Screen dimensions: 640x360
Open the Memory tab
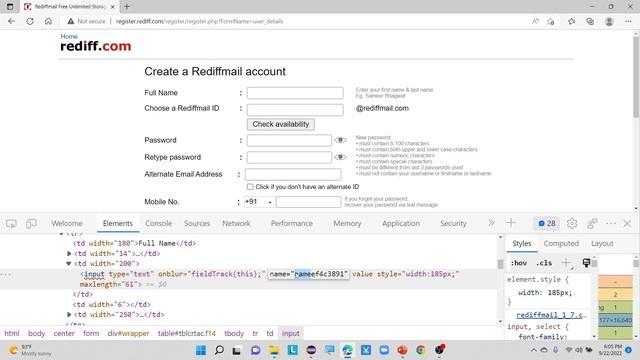pyautogui.click(x=347, y=223)
